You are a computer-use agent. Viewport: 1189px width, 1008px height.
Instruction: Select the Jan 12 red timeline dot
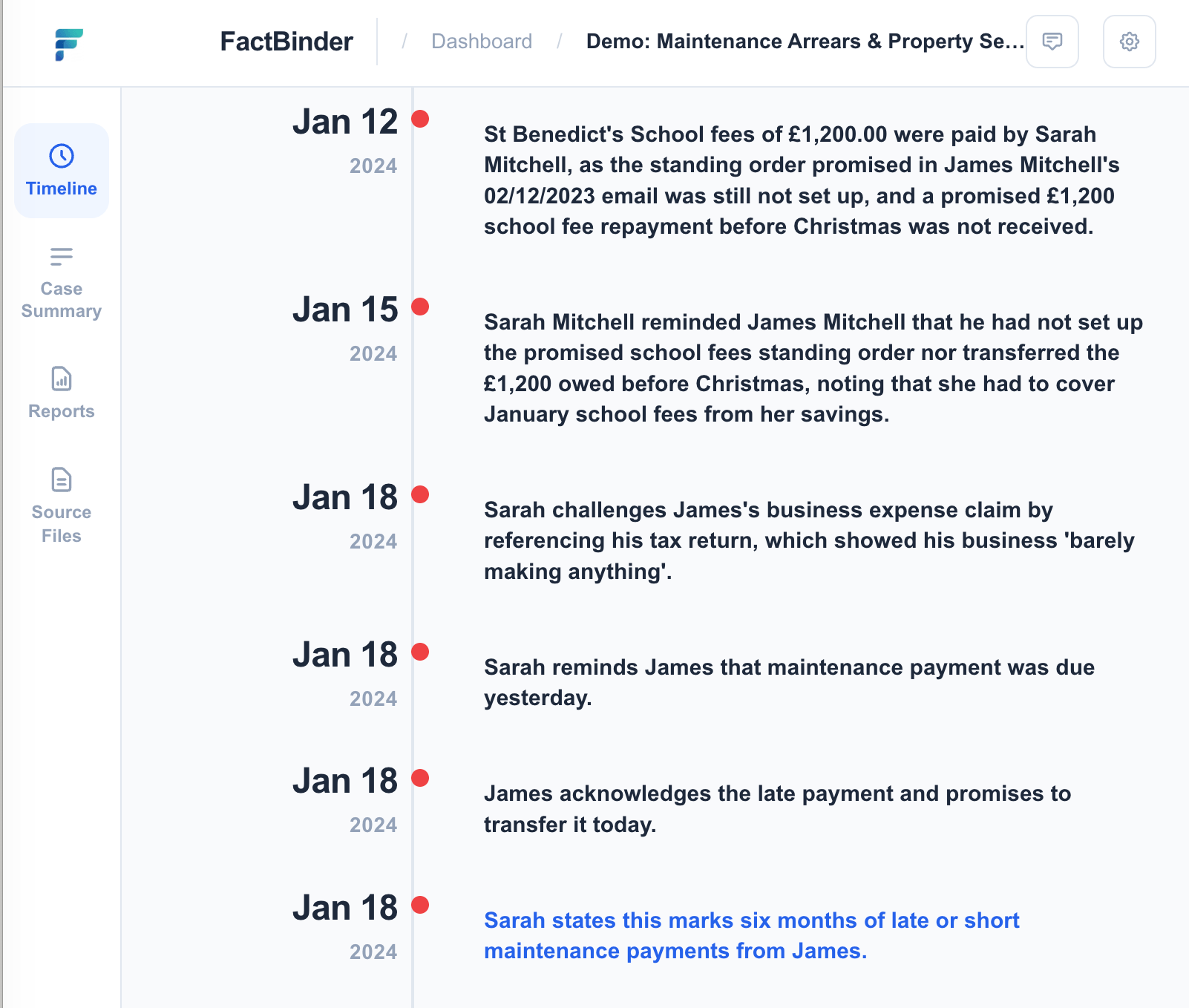421,117
